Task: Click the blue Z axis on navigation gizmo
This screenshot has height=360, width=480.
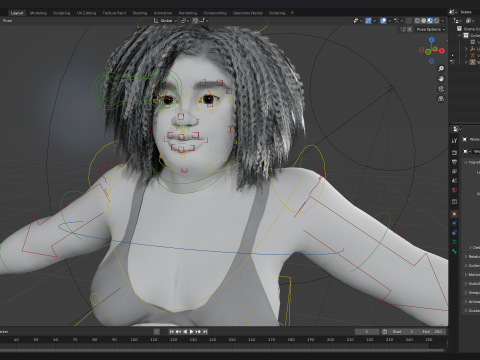Action: click(x=432, y=40)
